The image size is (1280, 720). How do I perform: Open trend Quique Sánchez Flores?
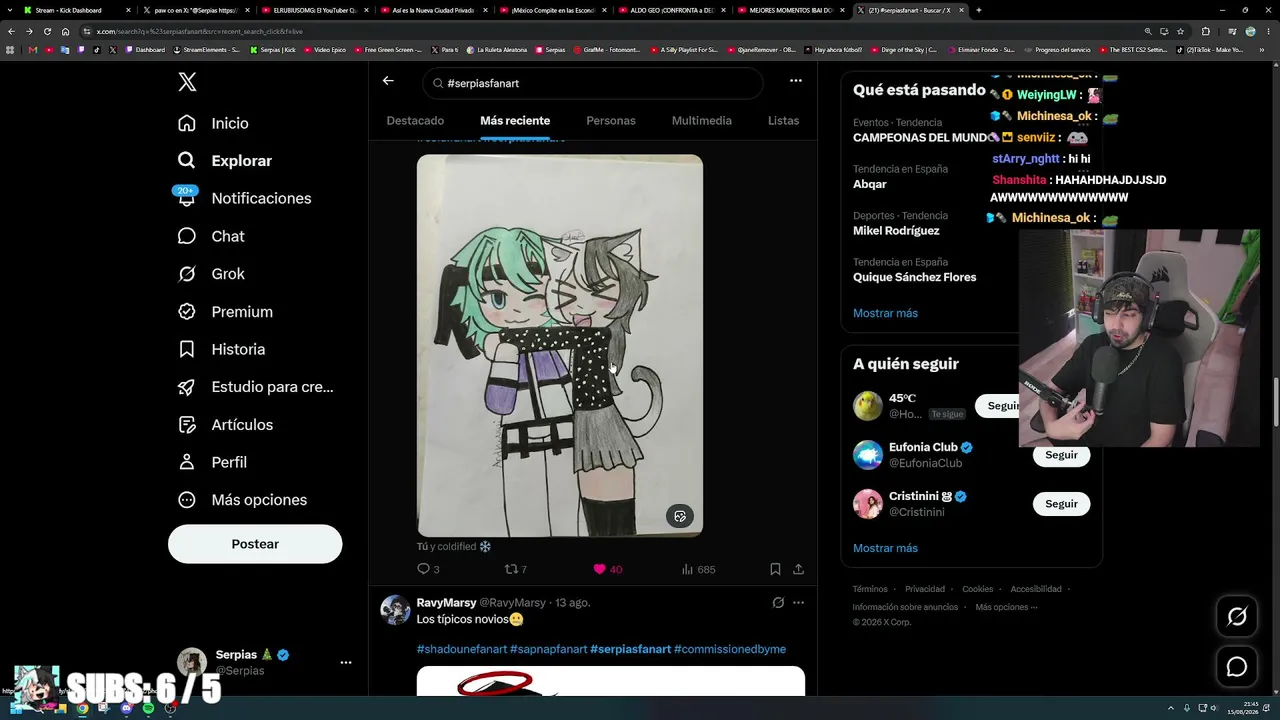(x=915, y=277)
